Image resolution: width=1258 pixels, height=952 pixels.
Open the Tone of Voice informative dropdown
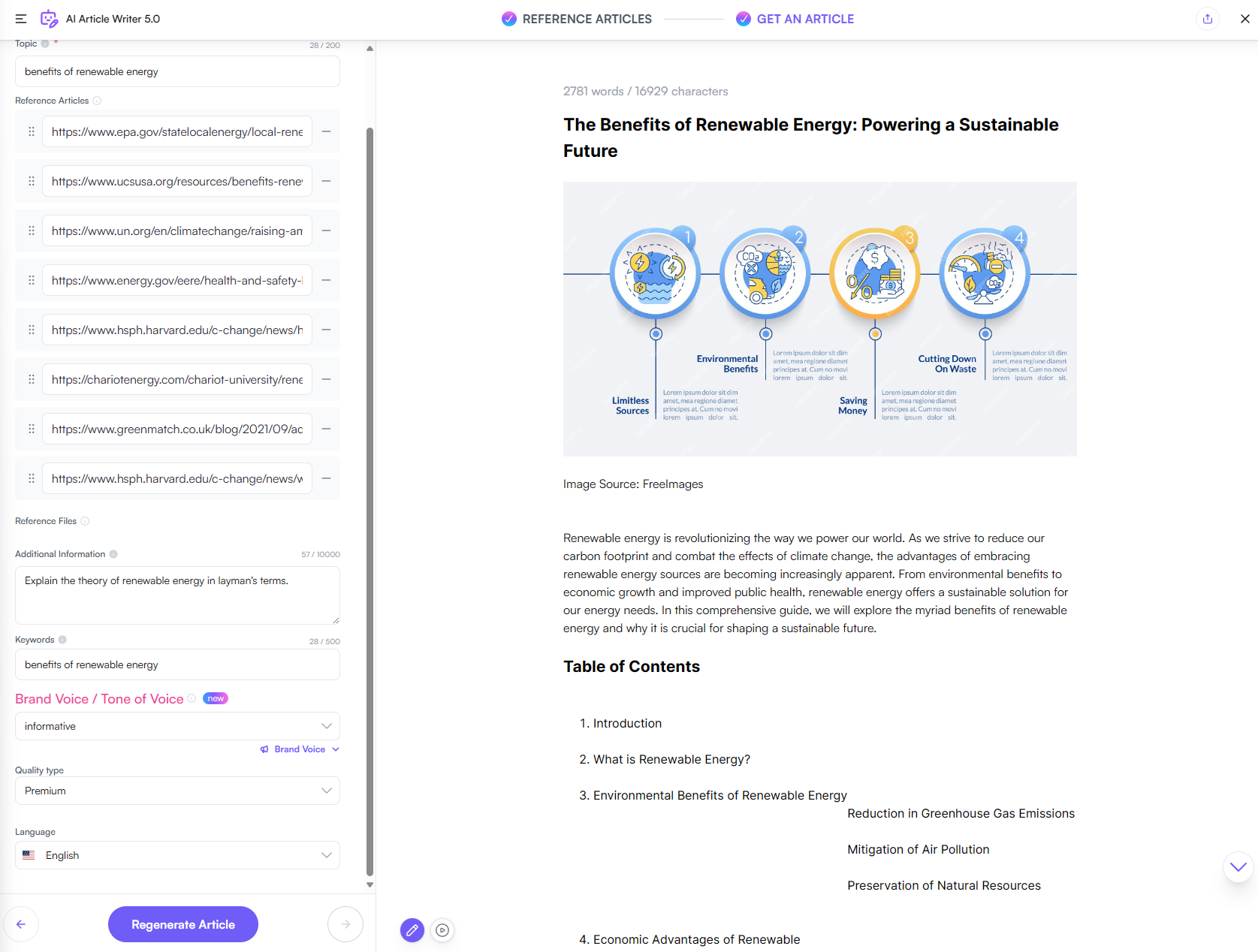point(177,726)
